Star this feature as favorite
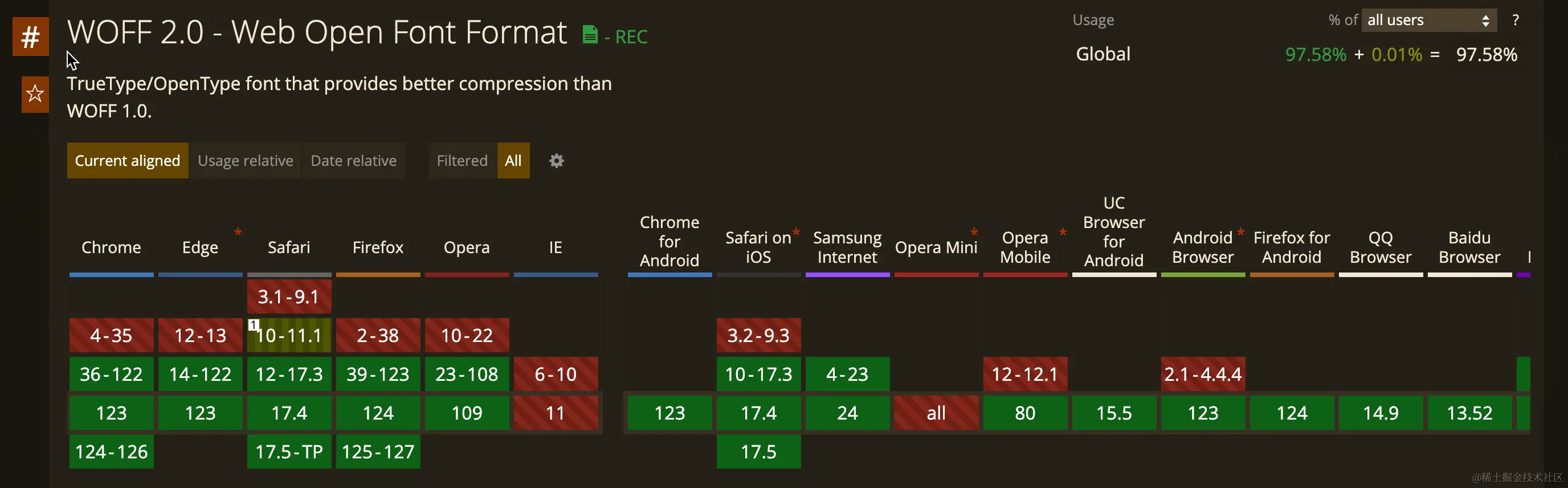1568x488 pixels. (x=35, y=95)
